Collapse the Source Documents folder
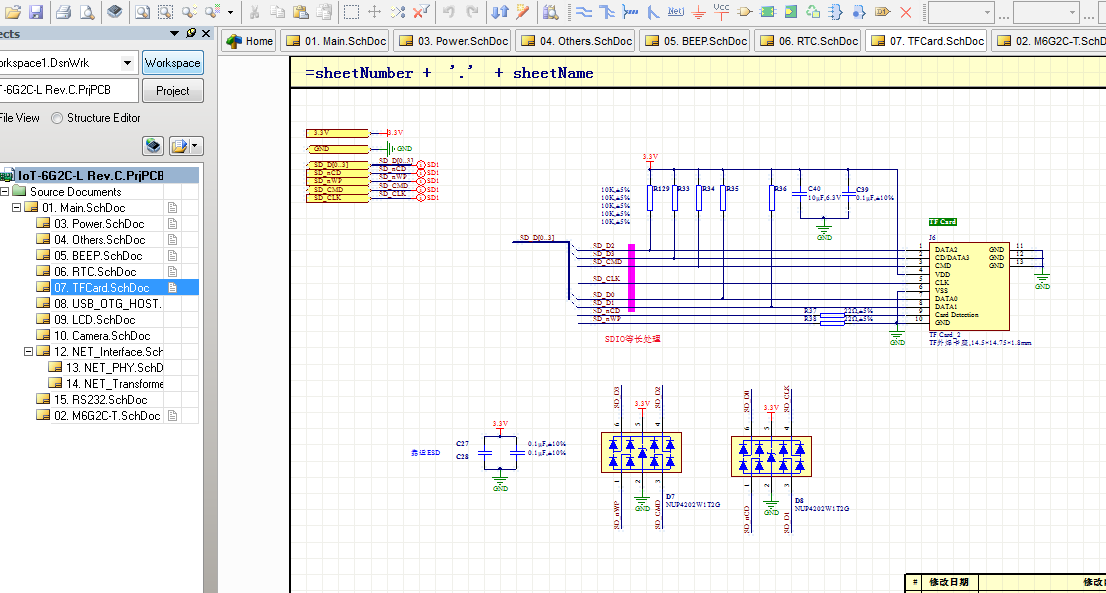Image resolution: width=1106 pixels, height=593 pixels. 4,191
